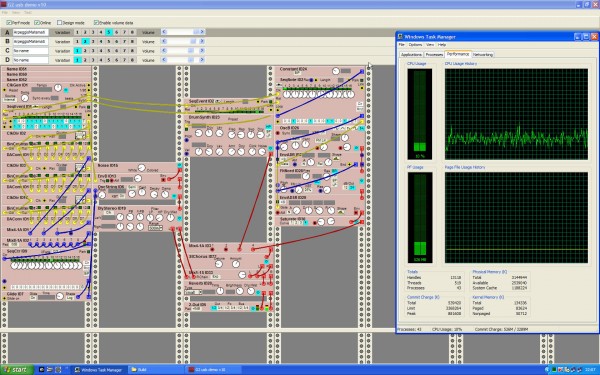Click slot B volume slider thumb
This screenshot has width=600, height=375.
click(x=193, y=41)
